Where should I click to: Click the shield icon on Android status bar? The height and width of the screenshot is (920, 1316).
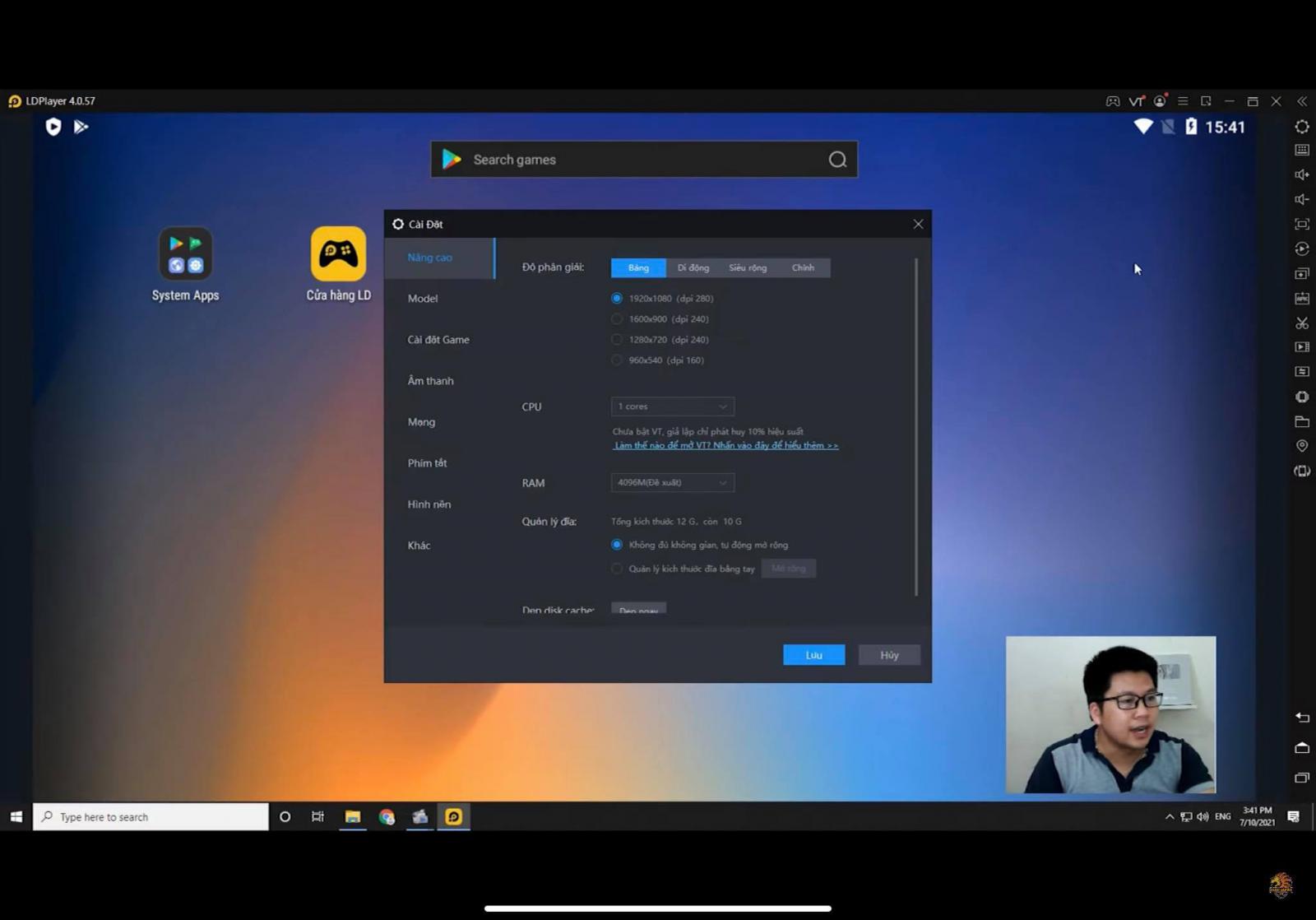(x=53, y=127)
